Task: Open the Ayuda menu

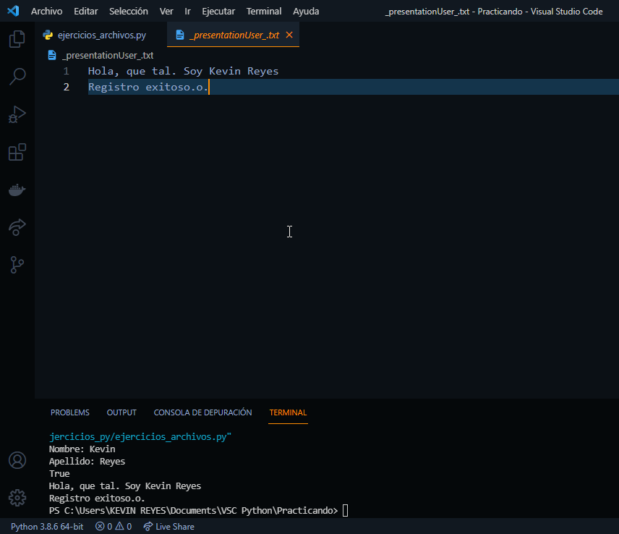Action: click(x=306, y=11)
